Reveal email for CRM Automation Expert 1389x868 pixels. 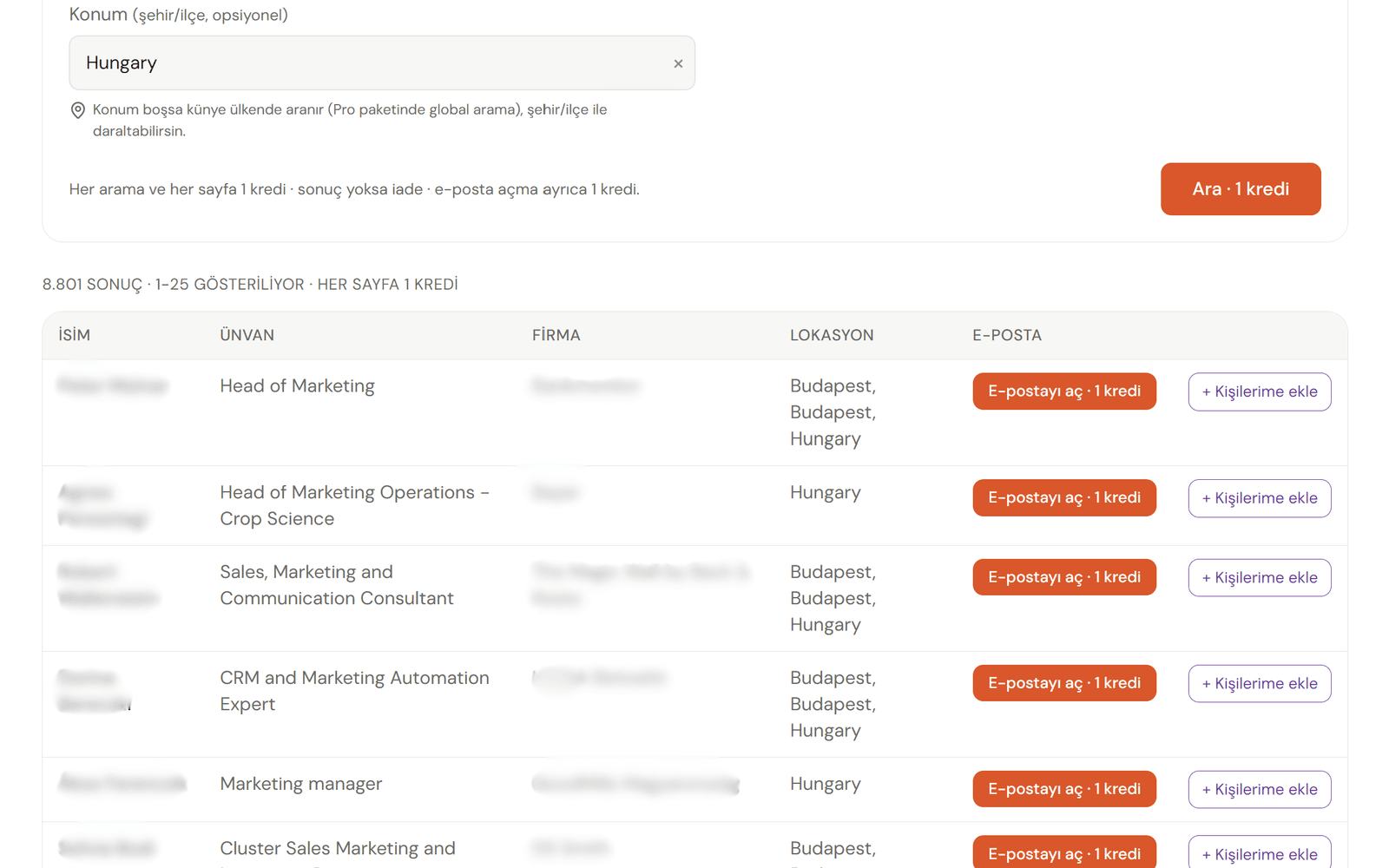[1064, 683]
